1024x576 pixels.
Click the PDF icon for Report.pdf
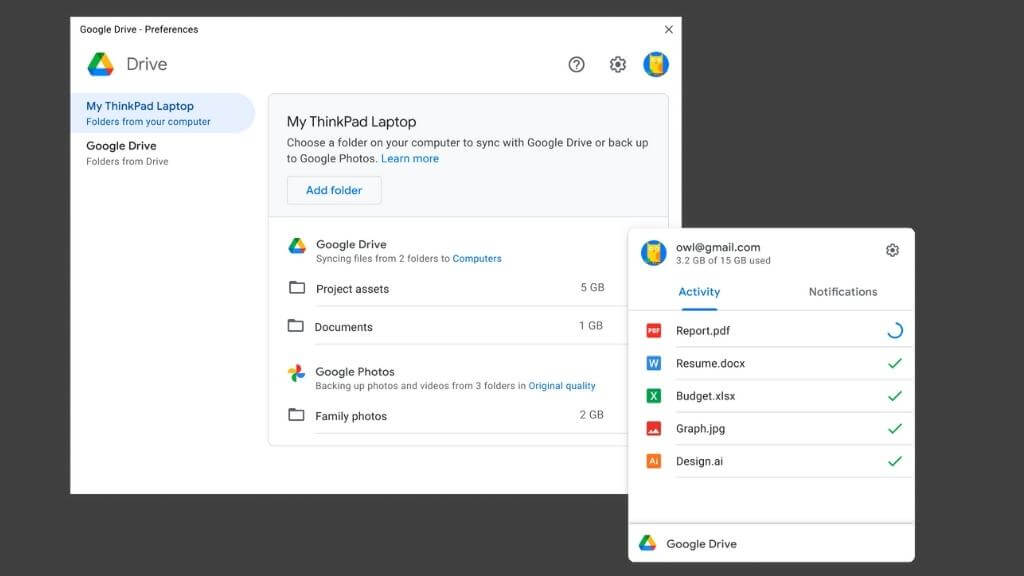point(653,330)
